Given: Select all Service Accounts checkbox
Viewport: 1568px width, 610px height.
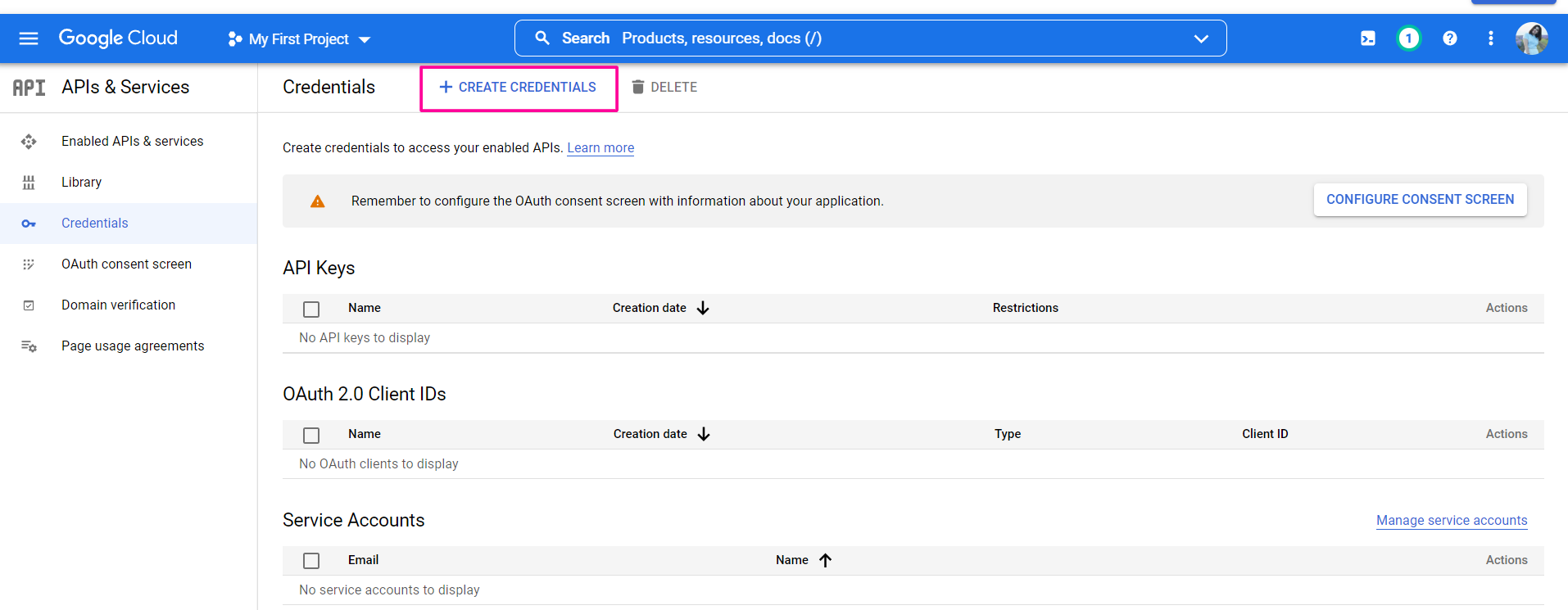Looking at the screenshot, I should tap(311, 561).
